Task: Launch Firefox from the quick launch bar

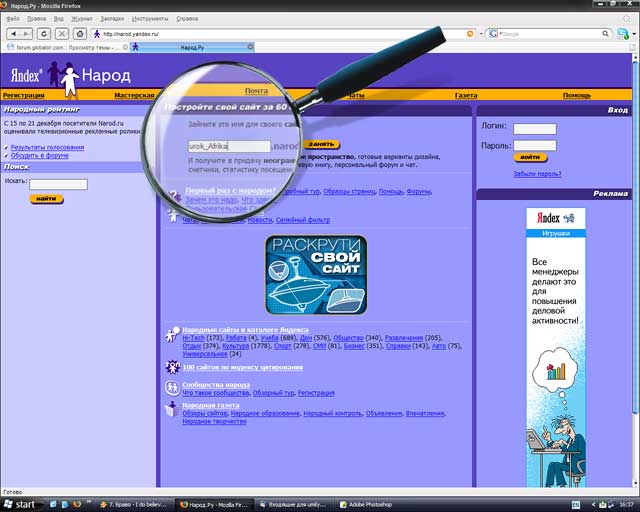Action: (x=77, y=505)
